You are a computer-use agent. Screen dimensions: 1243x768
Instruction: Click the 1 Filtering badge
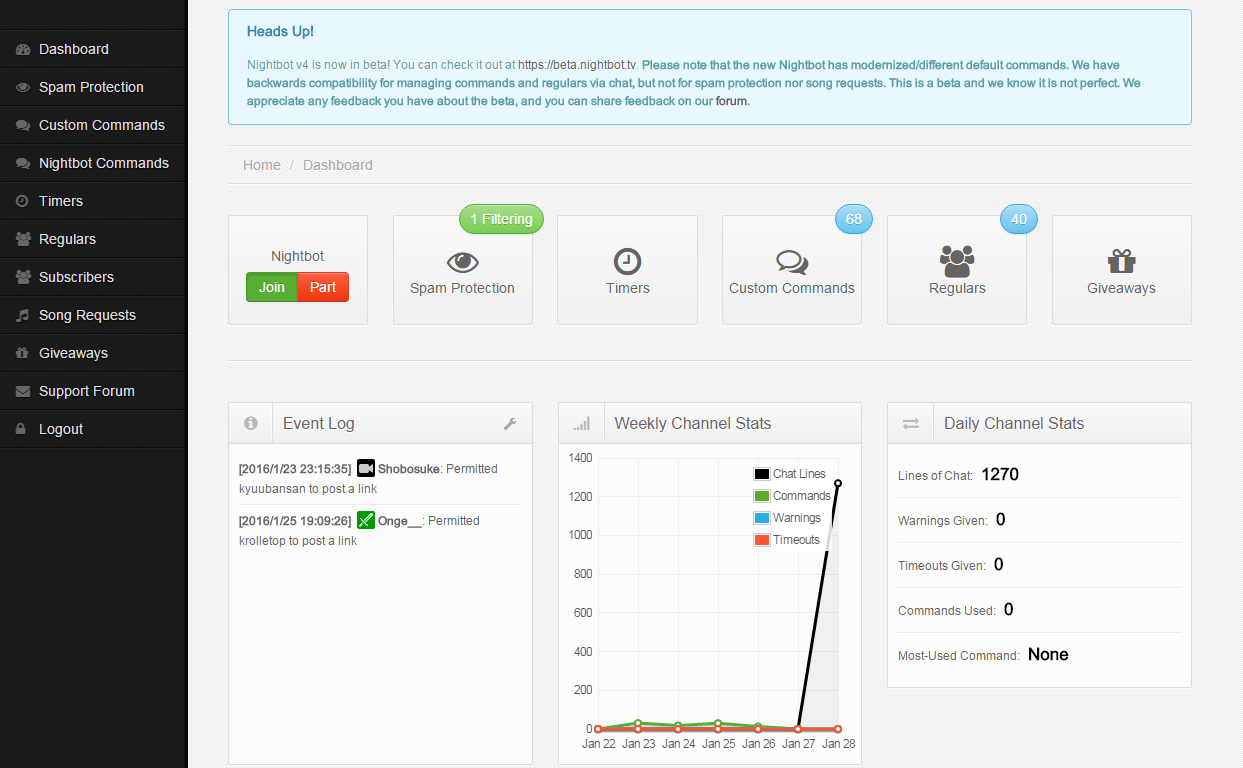point(501,219)
